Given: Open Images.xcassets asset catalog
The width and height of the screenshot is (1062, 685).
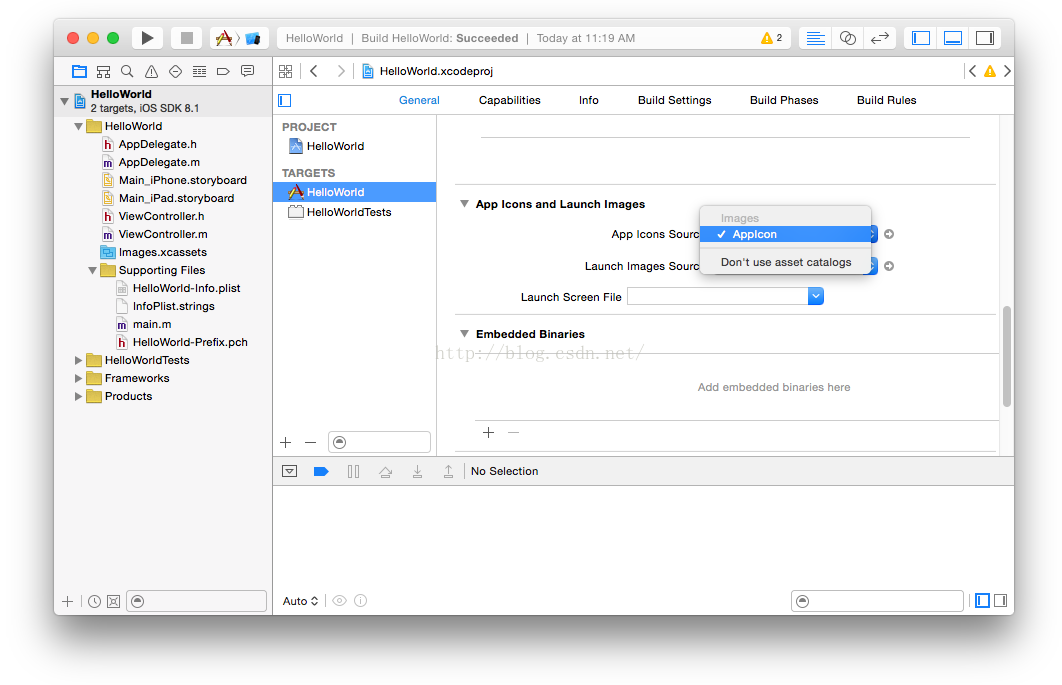Looking at the screenshot, I should [x=163, y=252].
